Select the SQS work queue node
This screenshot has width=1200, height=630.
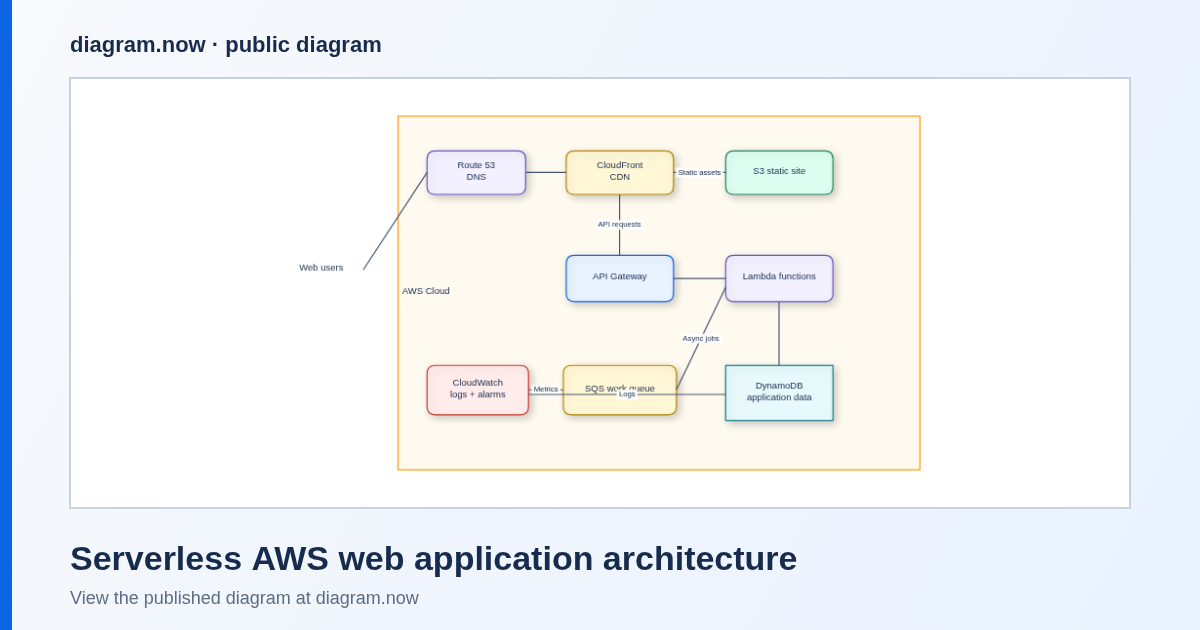(620, 390)
